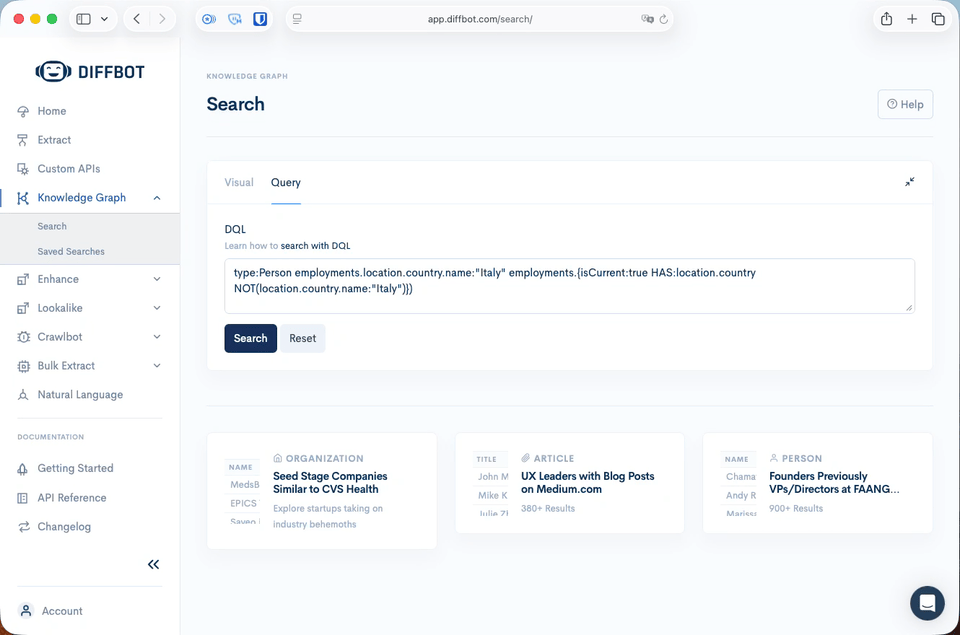Click the Crawlbot sidebar icon

click(23, 337)
